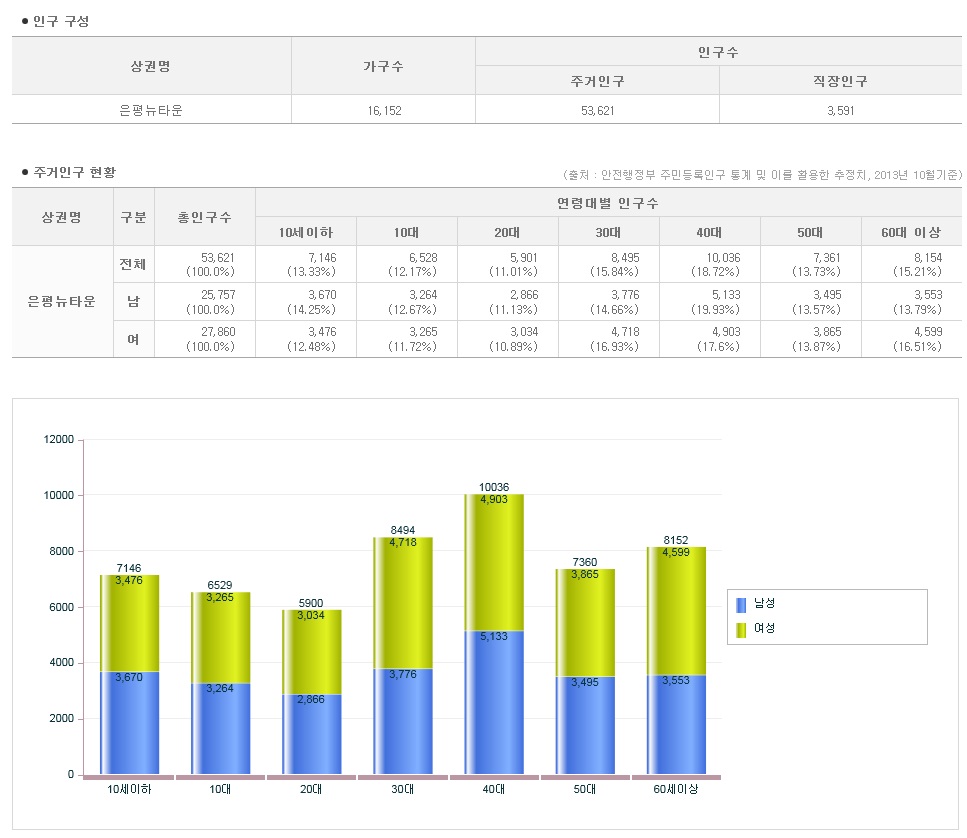Click the green 여성 legend color swatch

(741, 629)
